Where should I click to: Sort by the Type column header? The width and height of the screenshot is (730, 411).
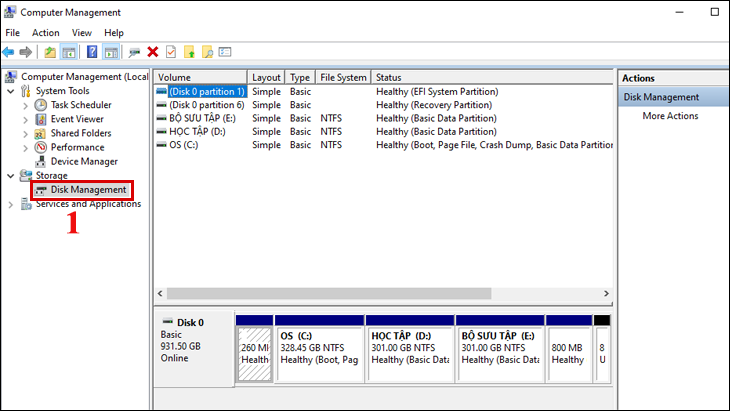tap(300, 77)
